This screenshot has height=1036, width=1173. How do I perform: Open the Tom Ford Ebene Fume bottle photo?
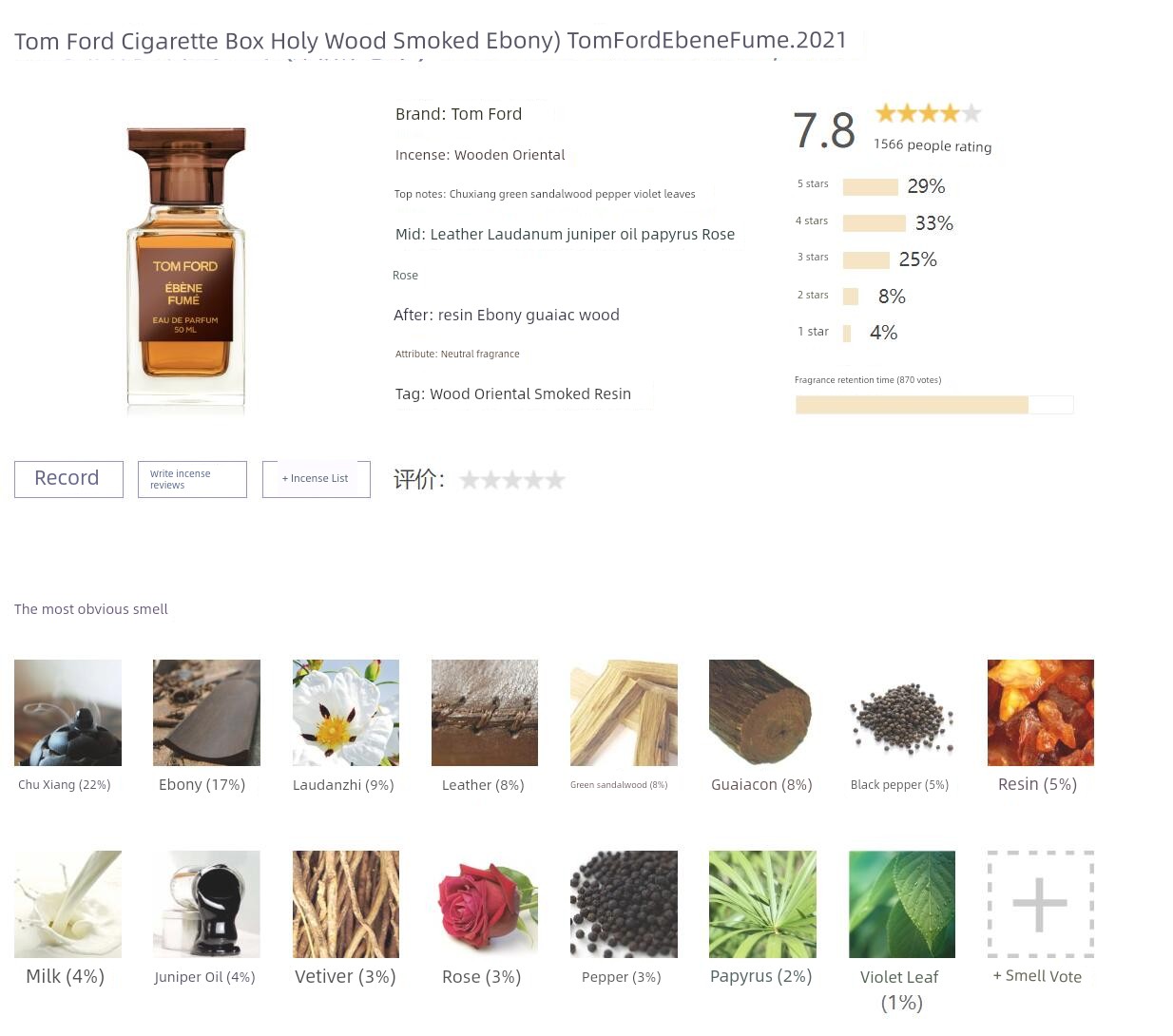click(186, 266)
